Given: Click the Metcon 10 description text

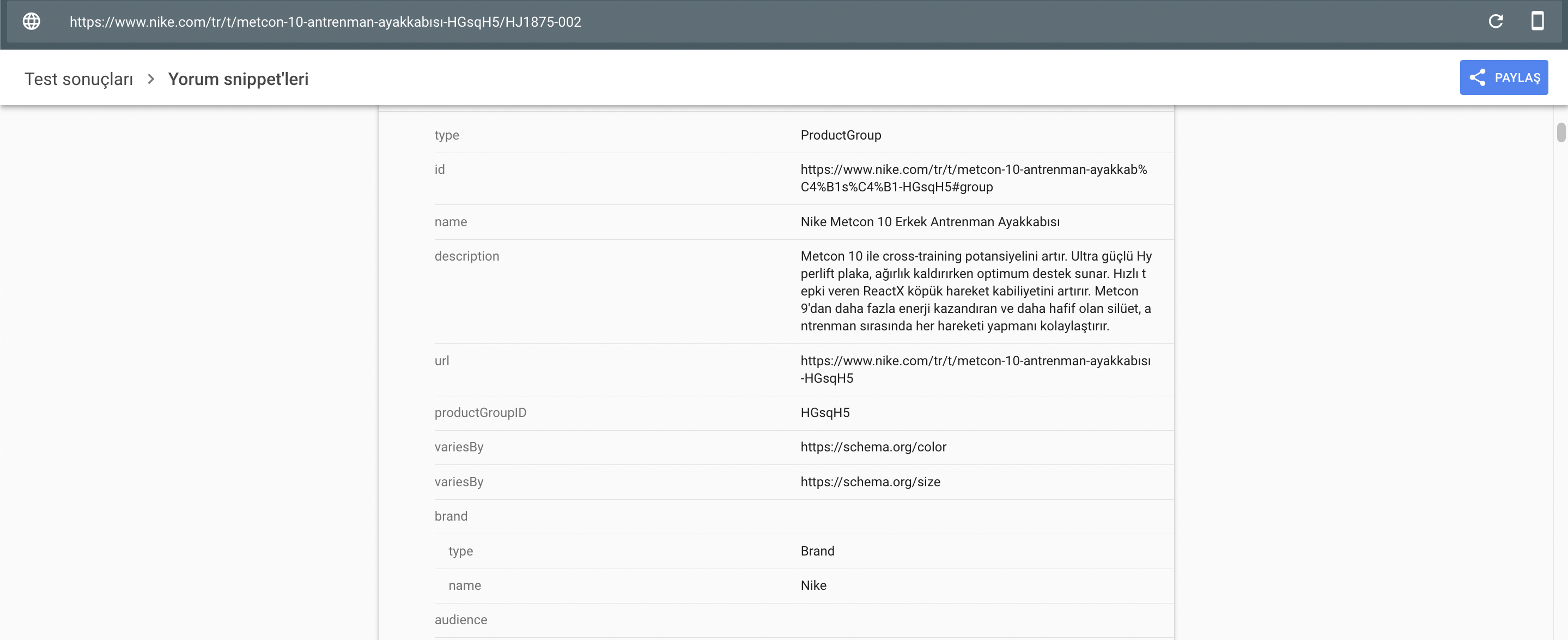Looking at the screenshot, I should click(x=975, y=291).
